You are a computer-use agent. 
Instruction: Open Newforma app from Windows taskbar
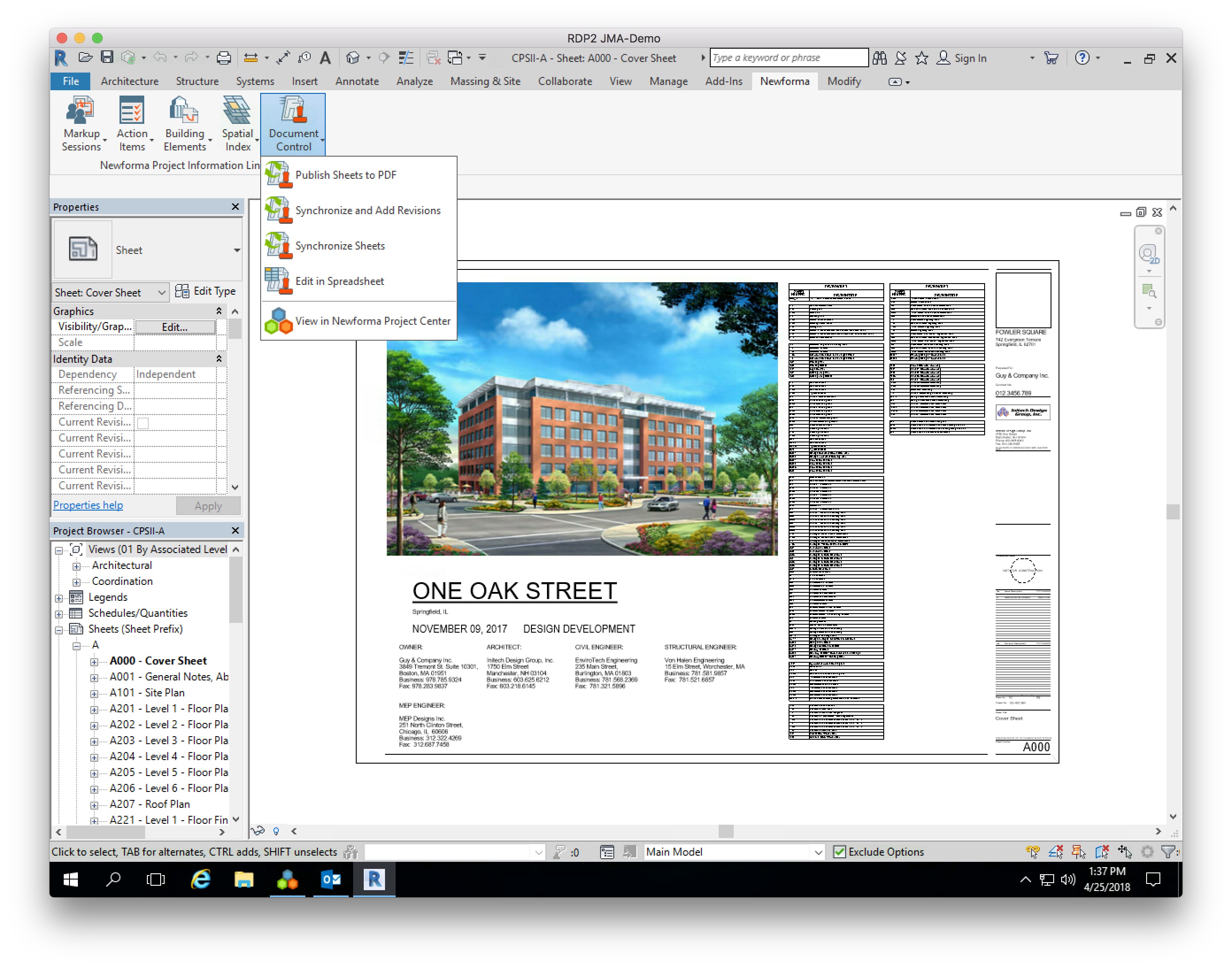click(288, 880)
